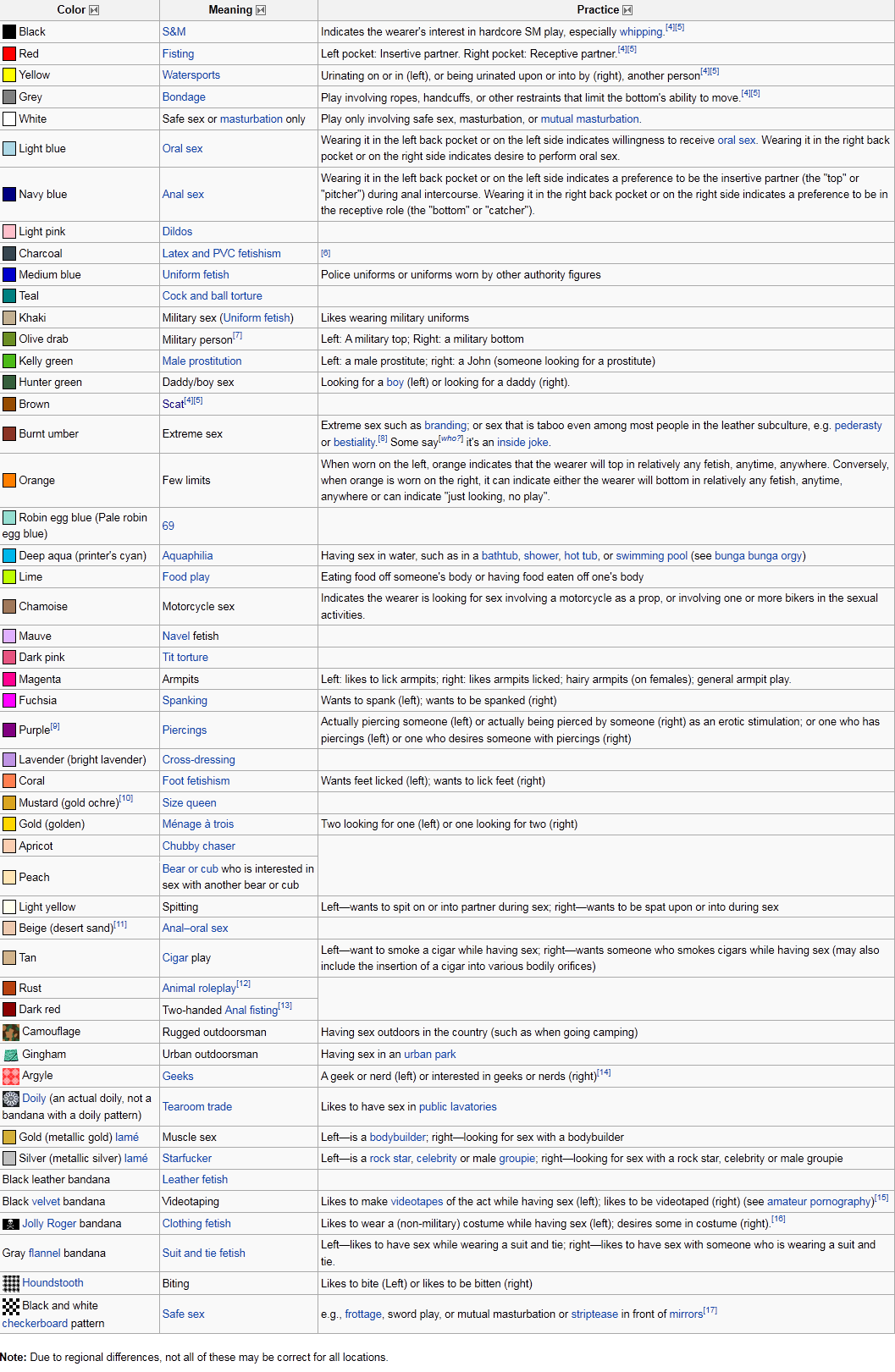Sort the table by the Practice column

click(x=627, y=10)
